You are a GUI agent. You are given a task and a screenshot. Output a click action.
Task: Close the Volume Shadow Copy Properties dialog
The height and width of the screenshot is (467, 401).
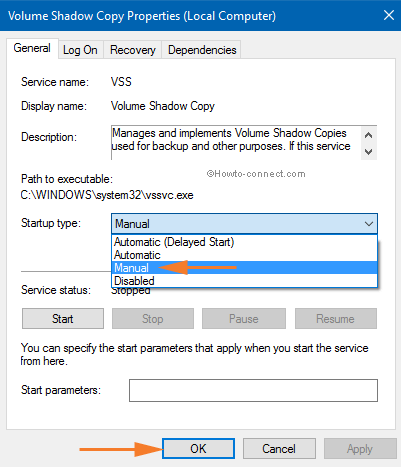[389, 15]
